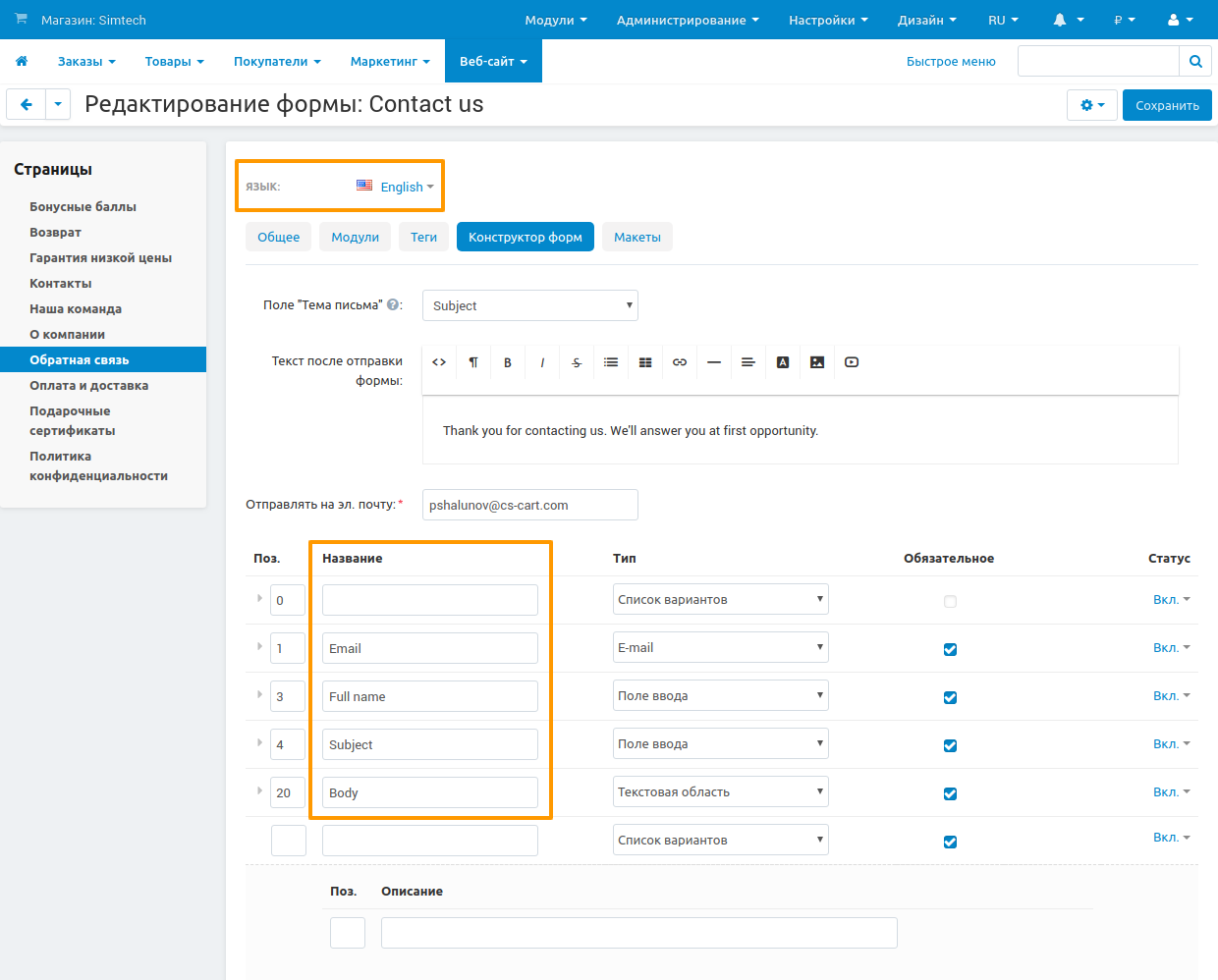Switch to the Макеты tab
This screenshot has width=1218, height=980.
click(637, 237)
